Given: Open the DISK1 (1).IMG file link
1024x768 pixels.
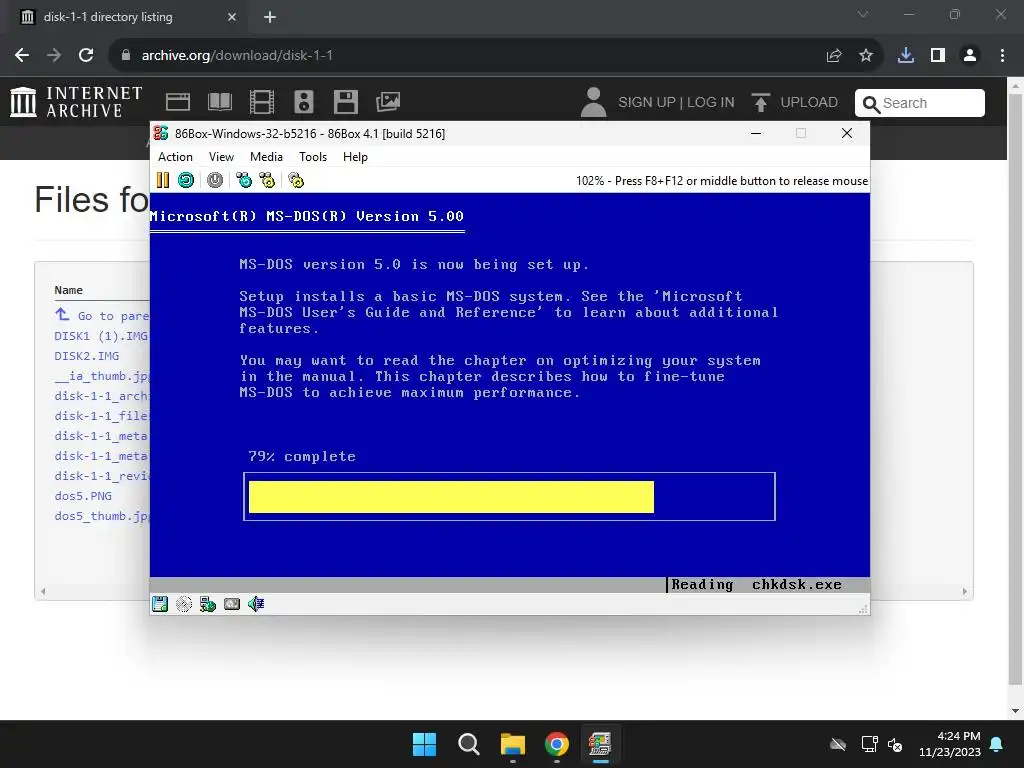Looking at the screenshot, I should pos(101,336).
